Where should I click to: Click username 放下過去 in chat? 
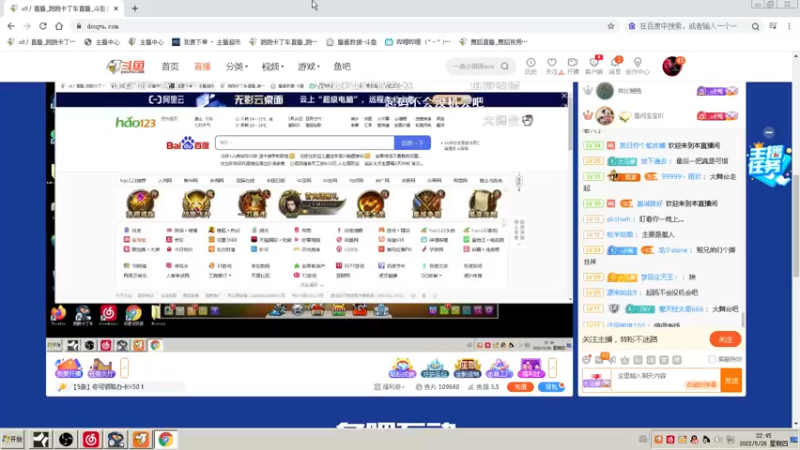(654, 161)
